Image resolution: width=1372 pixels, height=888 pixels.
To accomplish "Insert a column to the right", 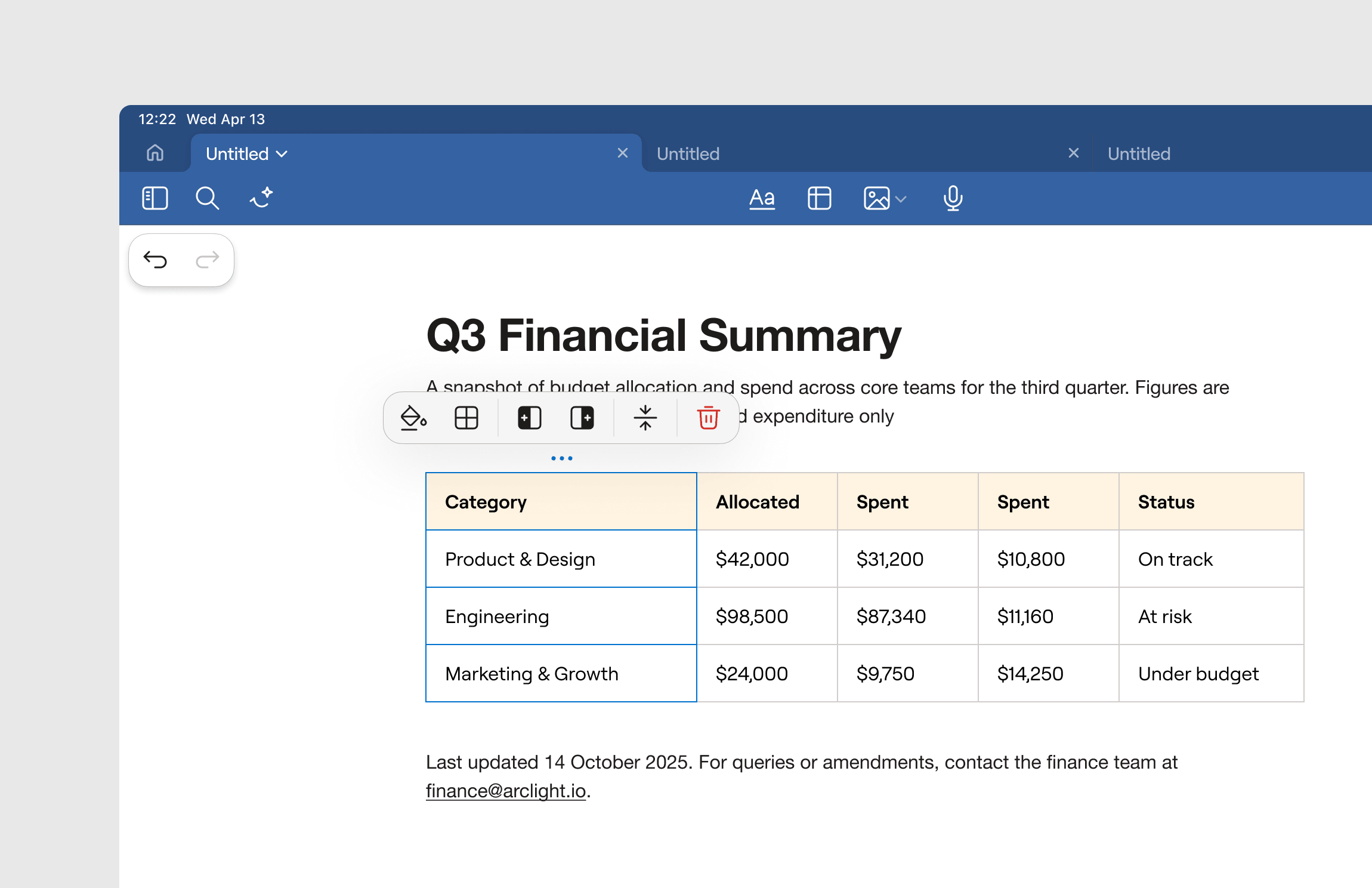I will click(582, 418).
